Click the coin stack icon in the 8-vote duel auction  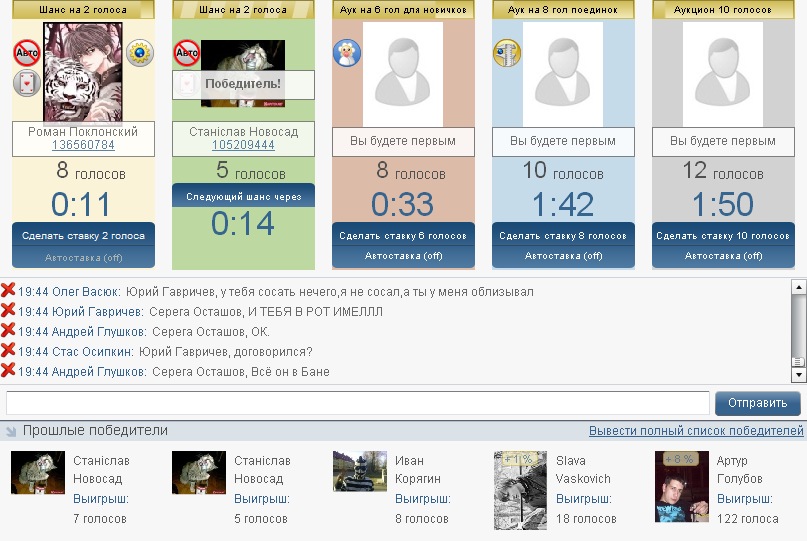point(507,53)
